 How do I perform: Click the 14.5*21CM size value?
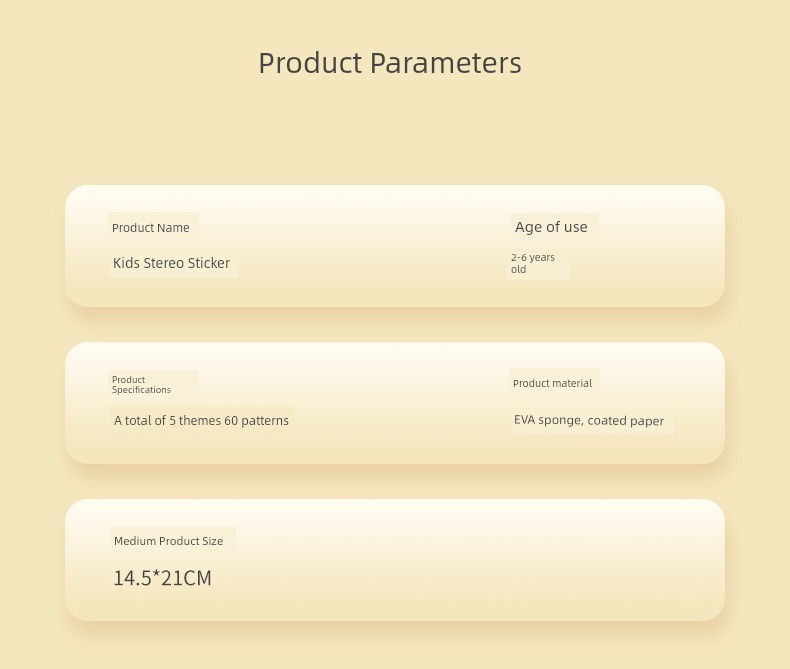coord(162,578)
